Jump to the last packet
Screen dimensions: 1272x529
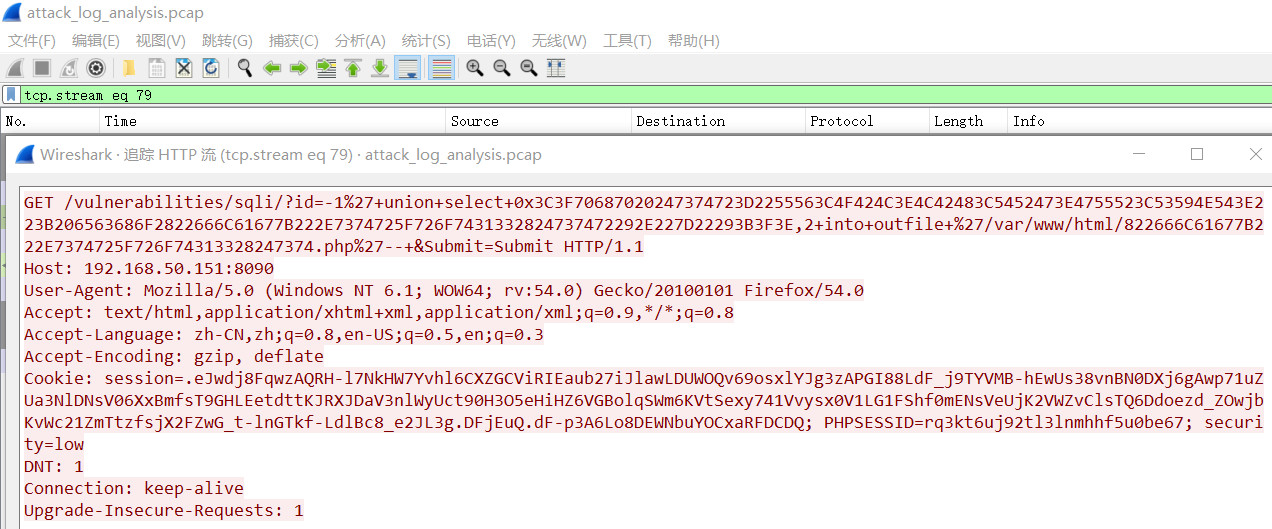pyautogui.click(x=380, y=68)
